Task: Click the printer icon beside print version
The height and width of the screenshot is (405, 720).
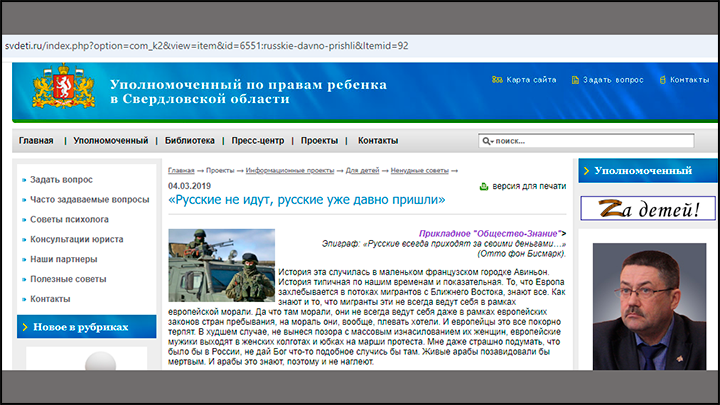Action: [484, 186]
